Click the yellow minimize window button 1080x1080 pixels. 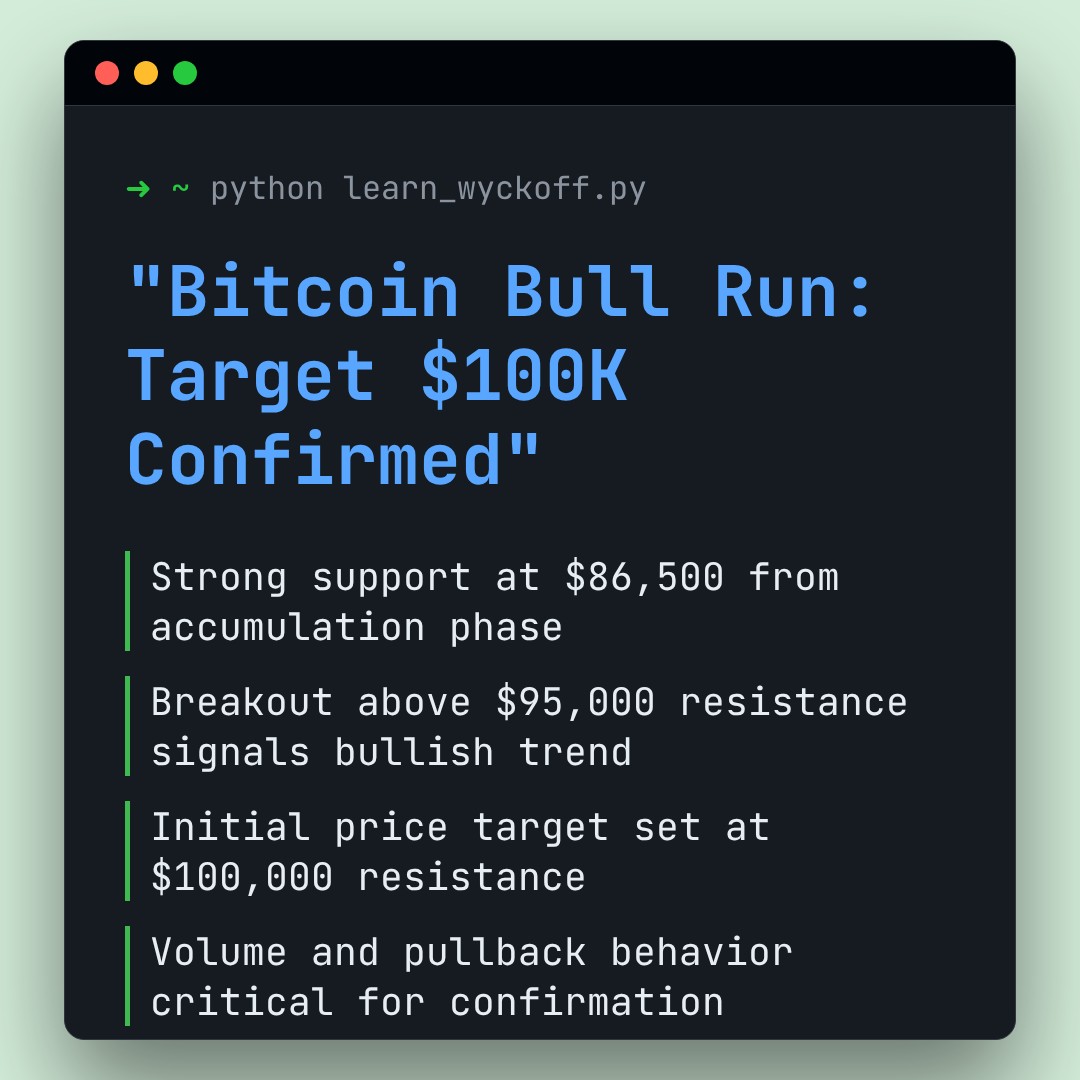click(x=146, y=73)
